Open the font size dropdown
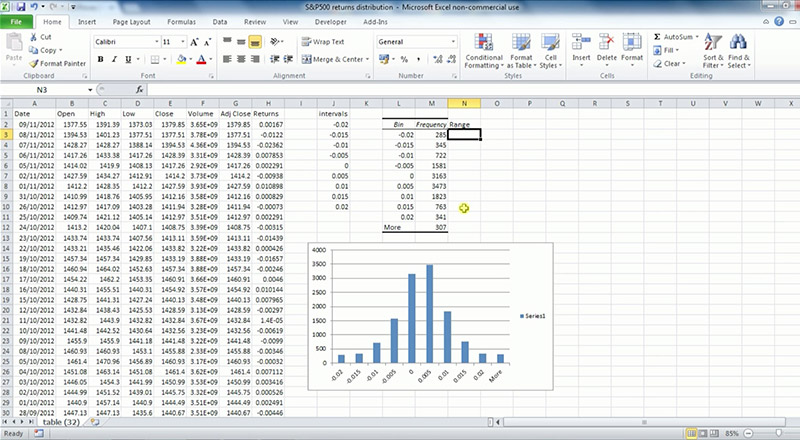Viewport: 800px width, 440px height. 183,42
